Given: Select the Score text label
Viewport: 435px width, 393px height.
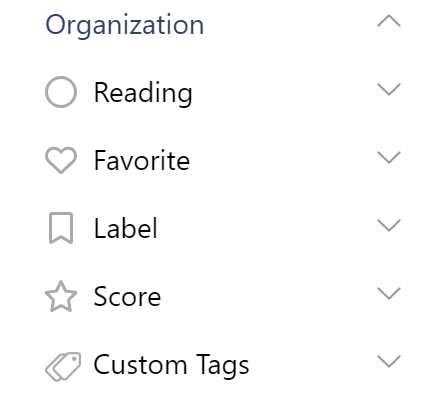Looking at the screenshot, I should pyautogui.click(x=127, y=296).
